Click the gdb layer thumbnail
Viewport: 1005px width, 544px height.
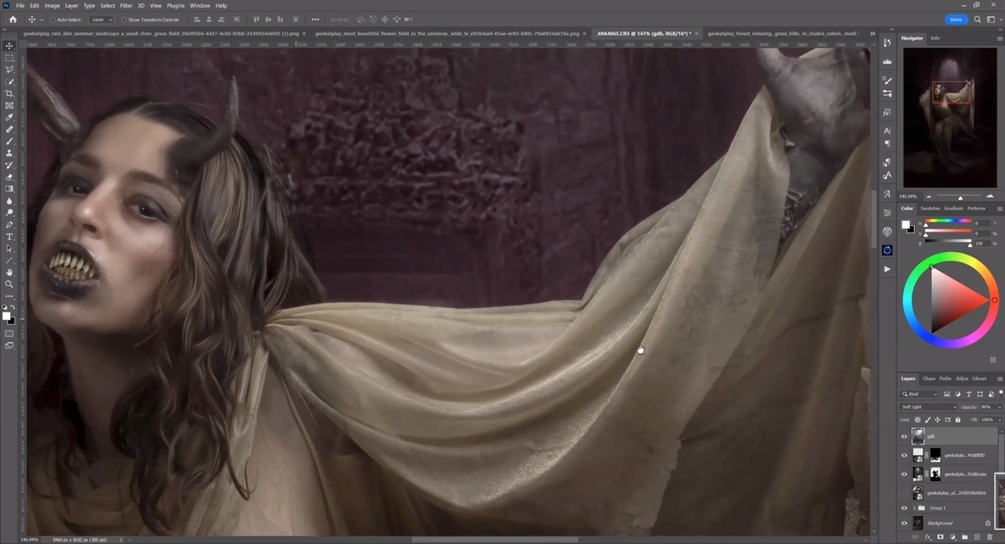918,436
